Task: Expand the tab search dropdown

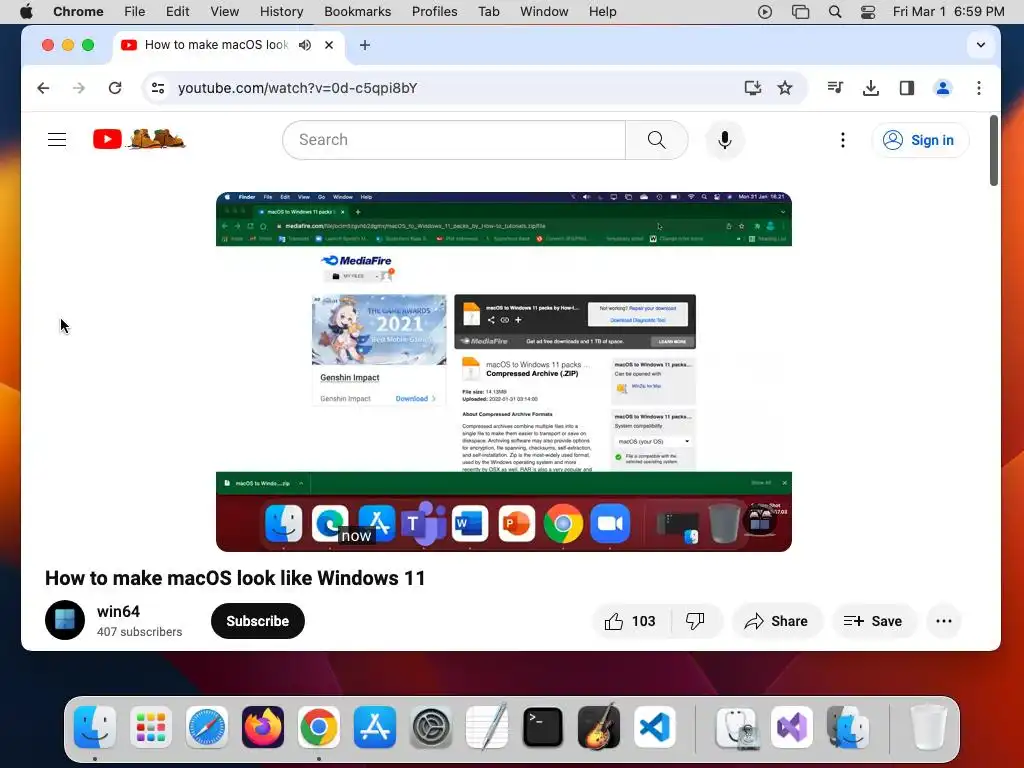Action: 980,45
